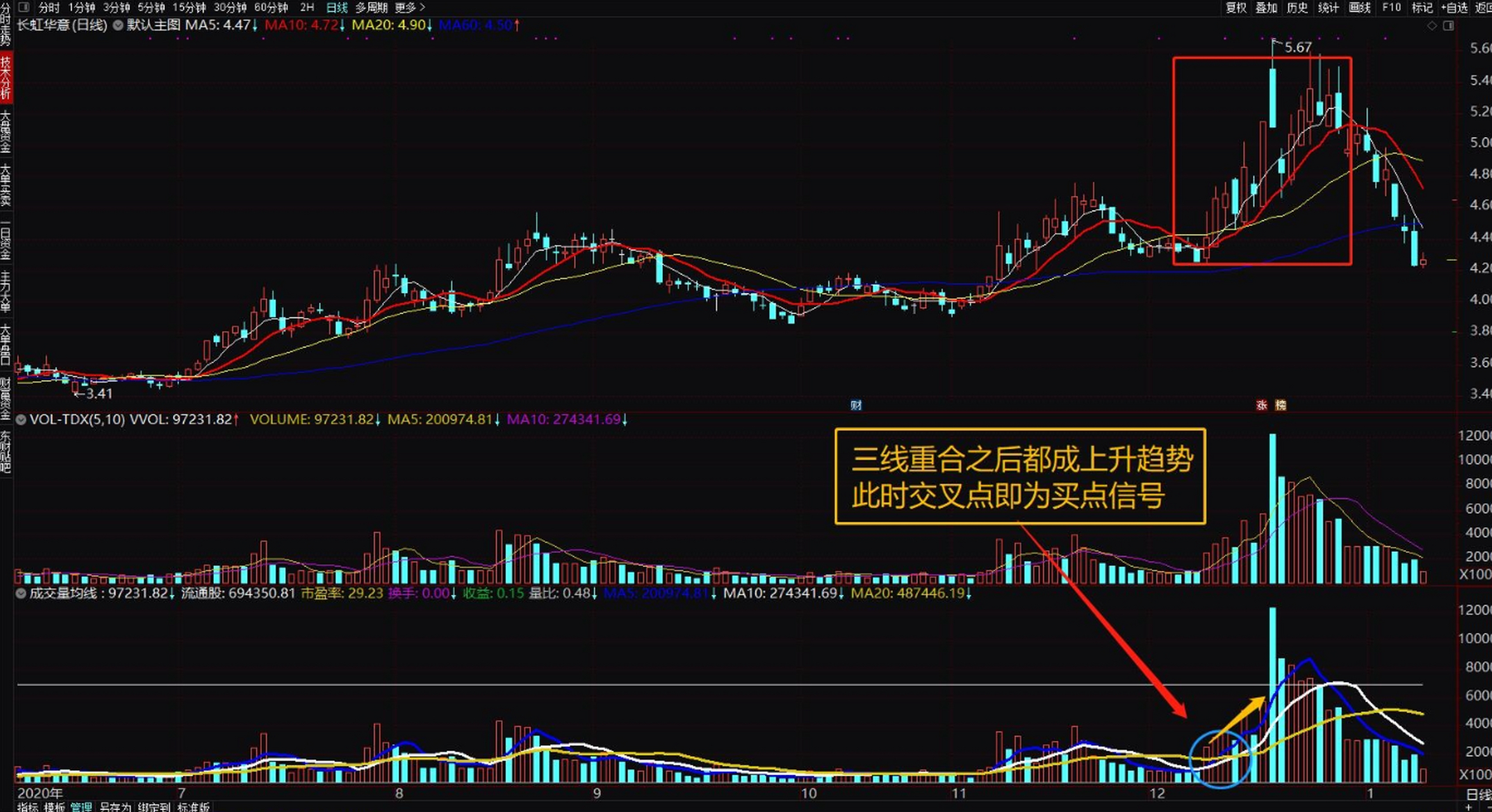The image size is (1492, 812).
Task: Add stock via +自选 button
Action: (1454, 8)
